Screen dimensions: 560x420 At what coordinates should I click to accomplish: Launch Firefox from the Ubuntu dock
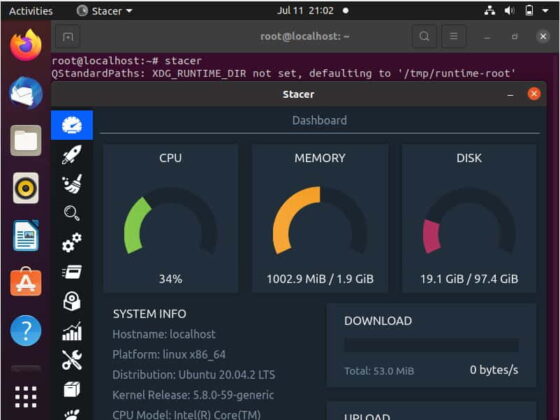26,45
